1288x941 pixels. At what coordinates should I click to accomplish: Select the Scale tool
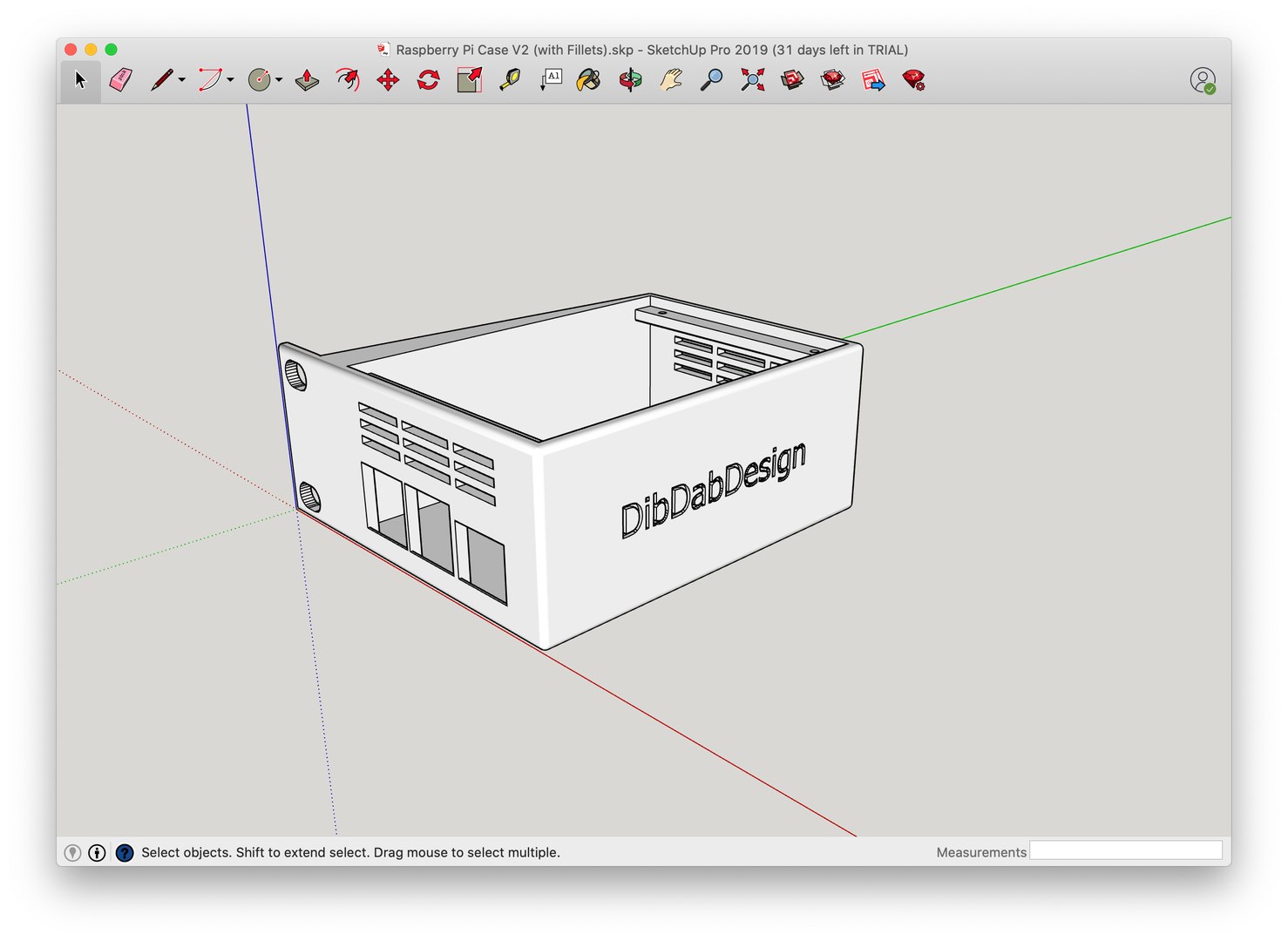(470, 80)
